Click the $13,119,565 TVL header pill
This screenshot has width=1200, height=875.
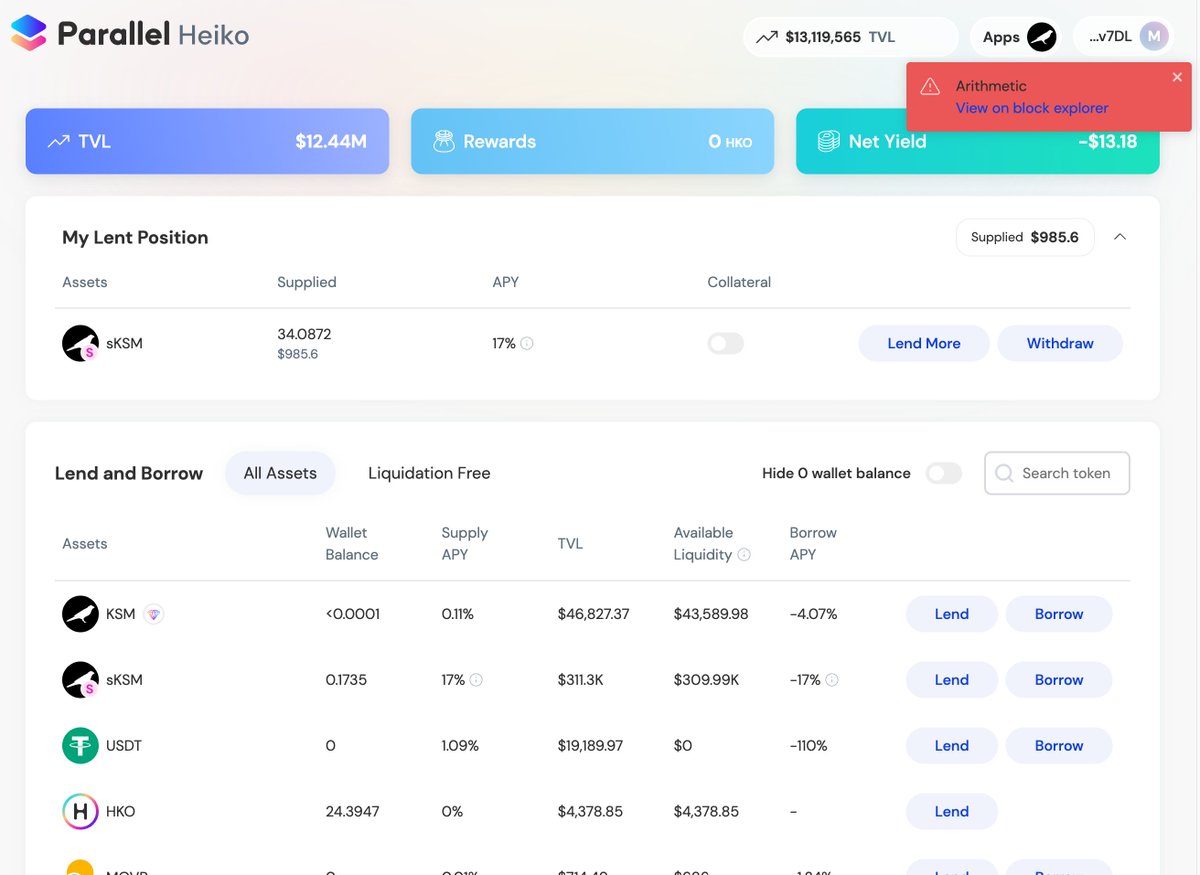coord(851,37)
